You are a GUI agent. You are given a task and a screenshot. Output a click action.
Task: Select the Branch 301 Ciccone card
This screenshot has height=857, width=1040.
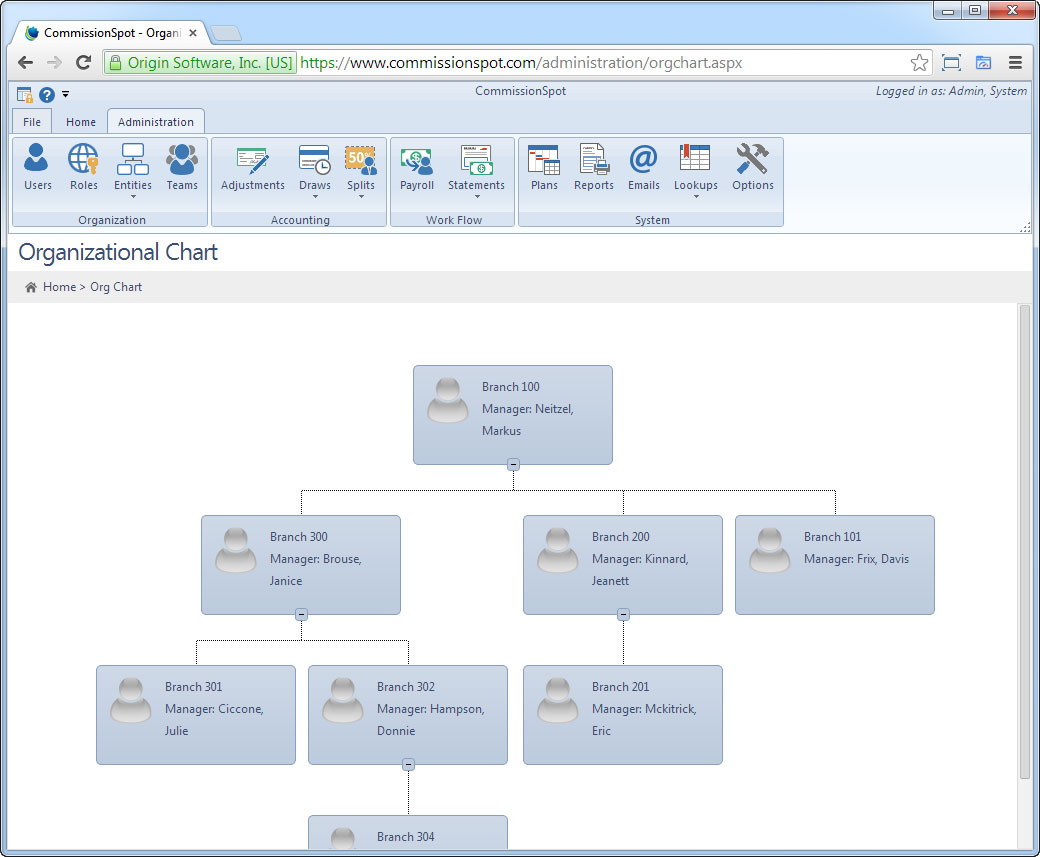[x=196, y=715]
